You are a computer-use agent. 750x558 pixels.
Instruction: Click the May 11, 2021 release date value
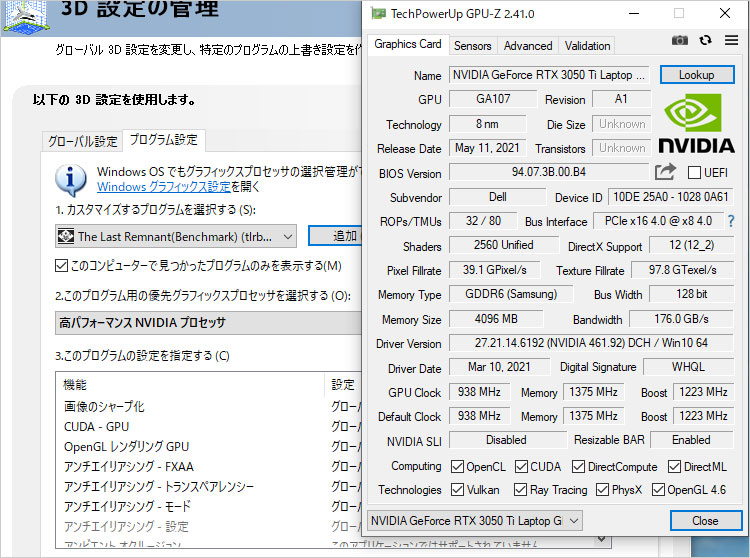coord(487,148)
